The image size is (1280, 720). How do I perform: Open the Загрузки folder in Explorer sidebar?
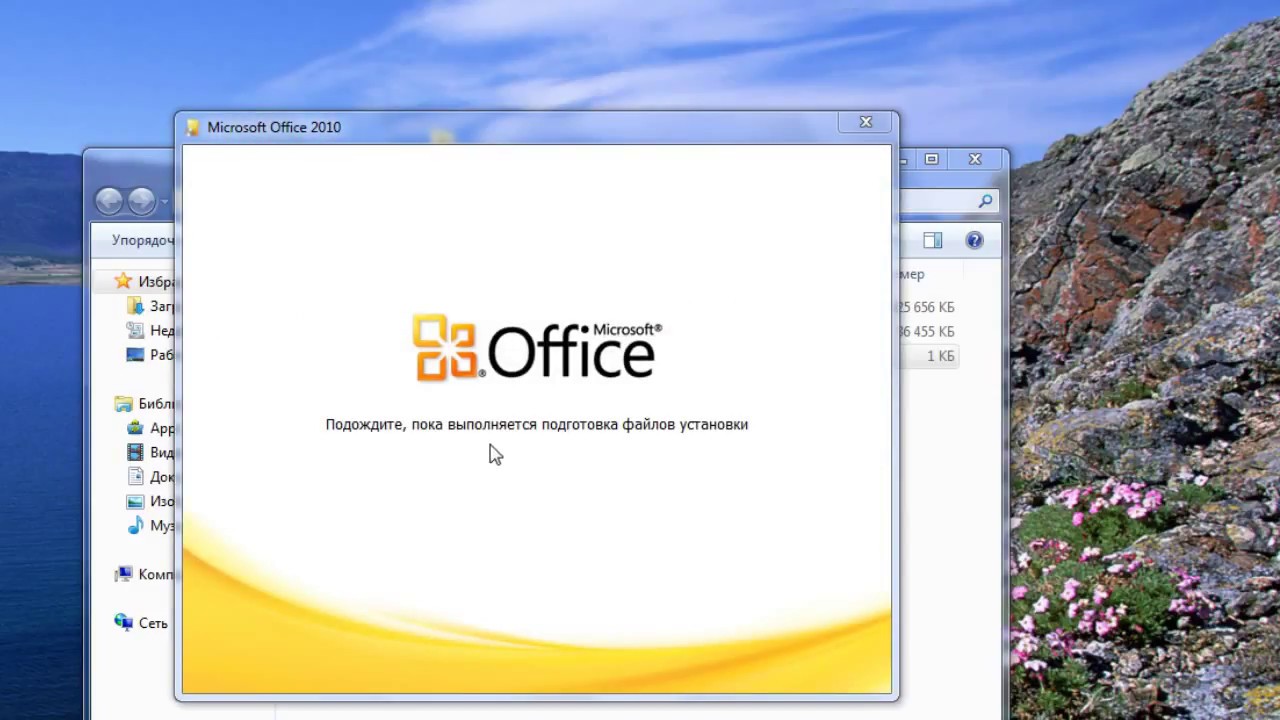tap(149, 306)
